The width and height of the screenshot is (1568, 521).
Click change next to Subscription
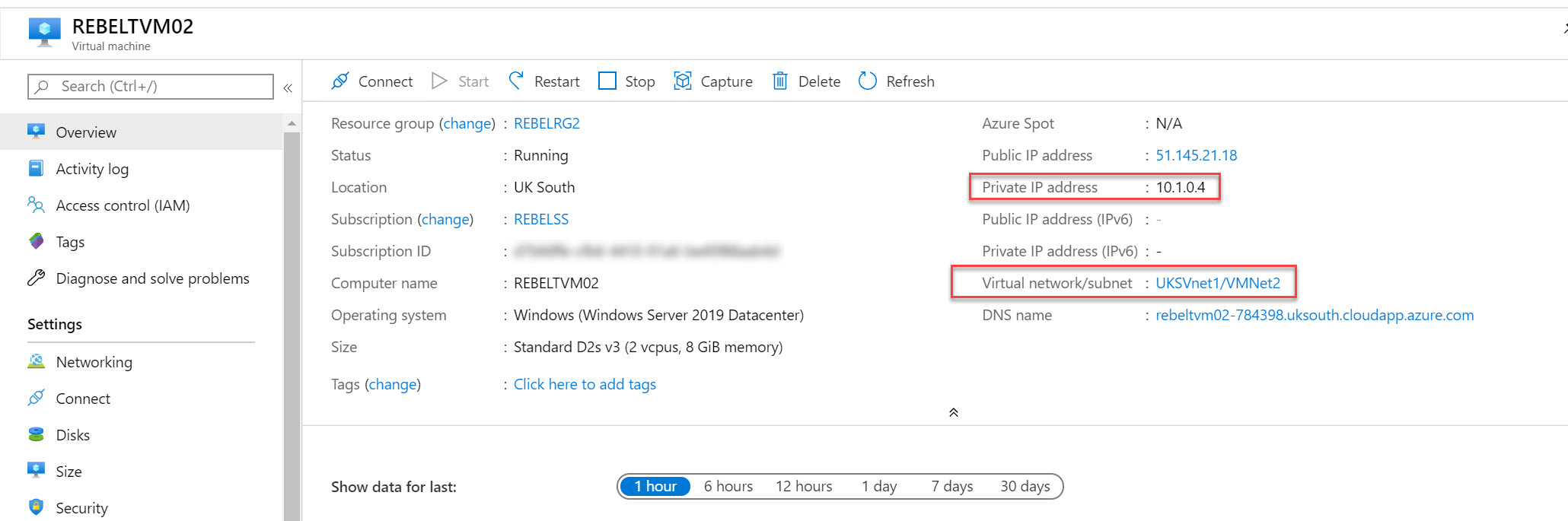pos(445,219)
